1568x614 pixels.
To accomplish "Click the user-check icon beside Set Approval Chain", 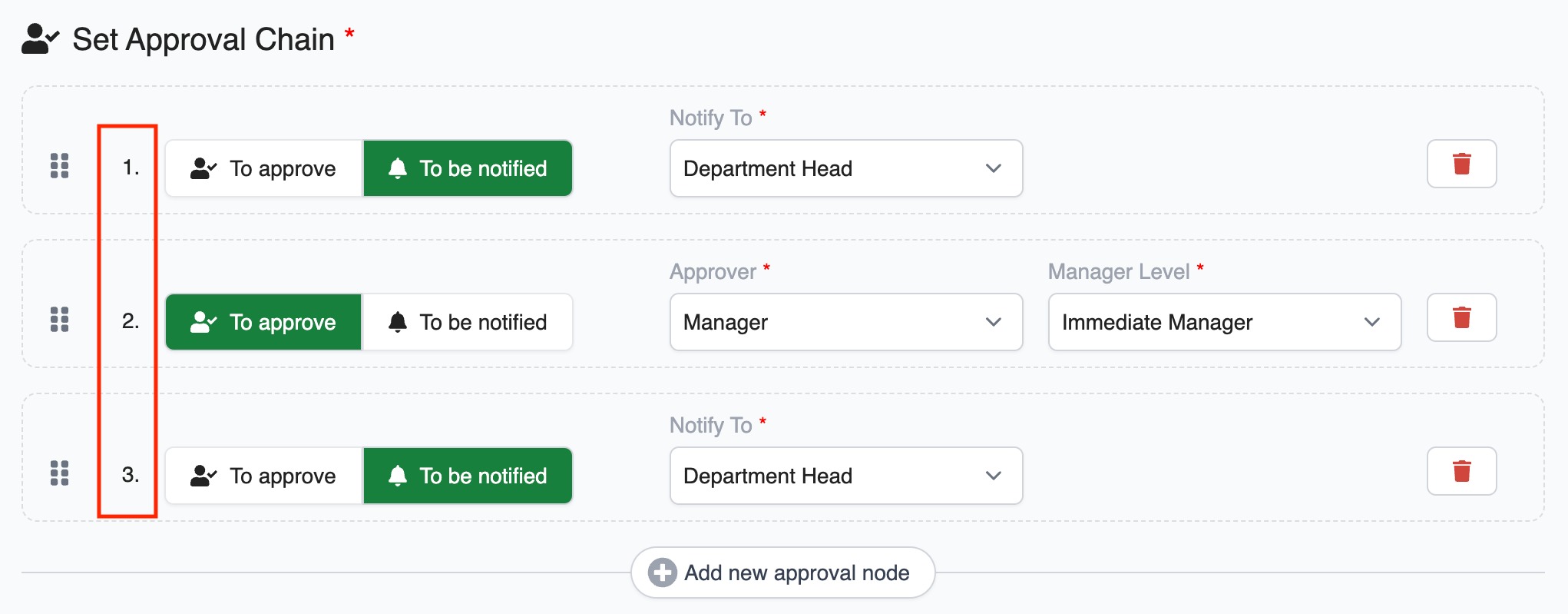I will tap(40, 38).
